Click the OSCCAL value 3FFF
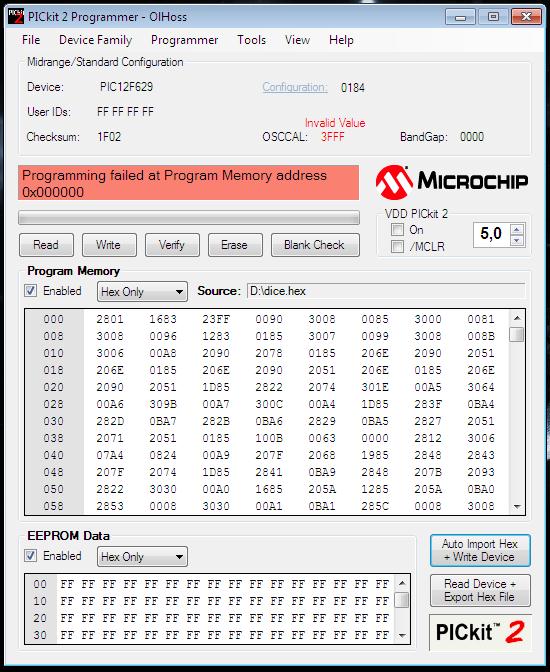The width and height of the screenshot is (550, 672). pos(333,137)
